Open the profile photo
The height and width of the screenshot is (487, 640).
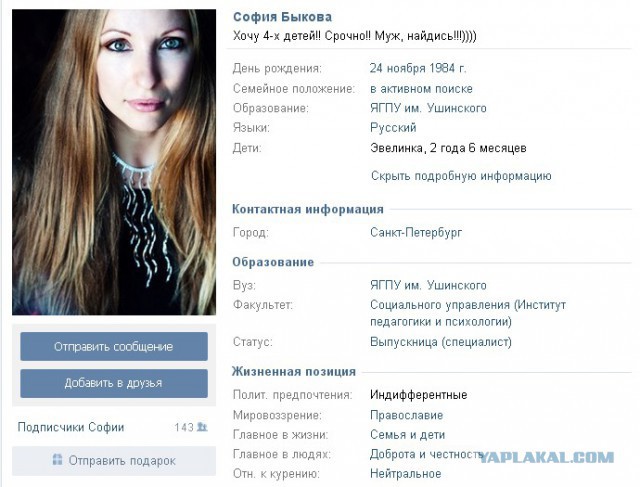point(114,162)
